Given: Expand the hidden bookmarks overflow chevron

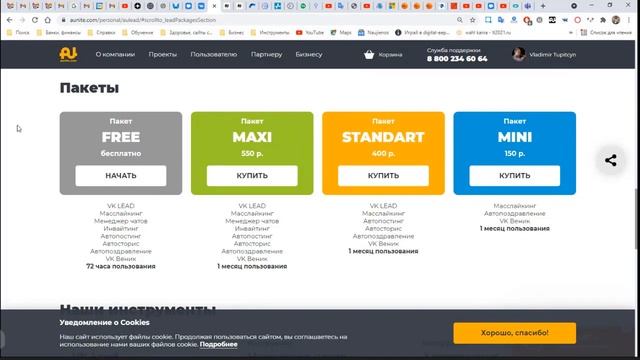Looking at the screenshot, I should tap(570, 33).
